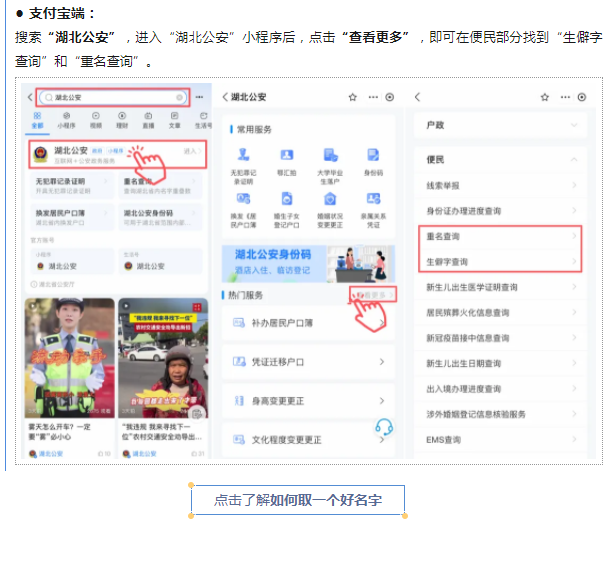Screen dimensions: 612x582
Task: Open the 涉外婚姻登记信息核验服务 list row
Action: tap(500, 414)
